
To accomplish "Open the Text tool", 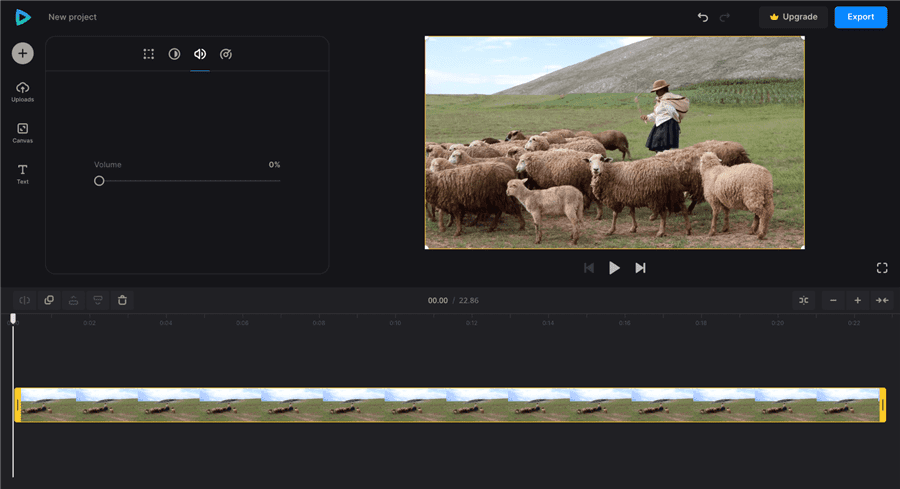I will pyautogui.click(x=22, y=174).
